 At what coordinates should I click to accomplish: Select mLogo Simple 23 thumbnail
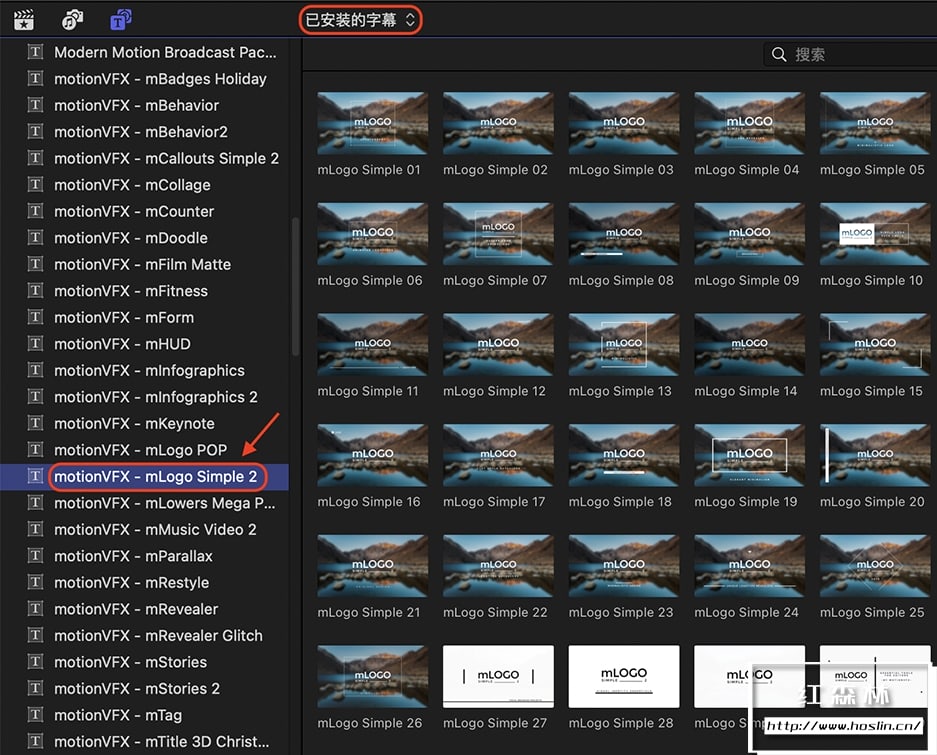(x=623, y=566)
